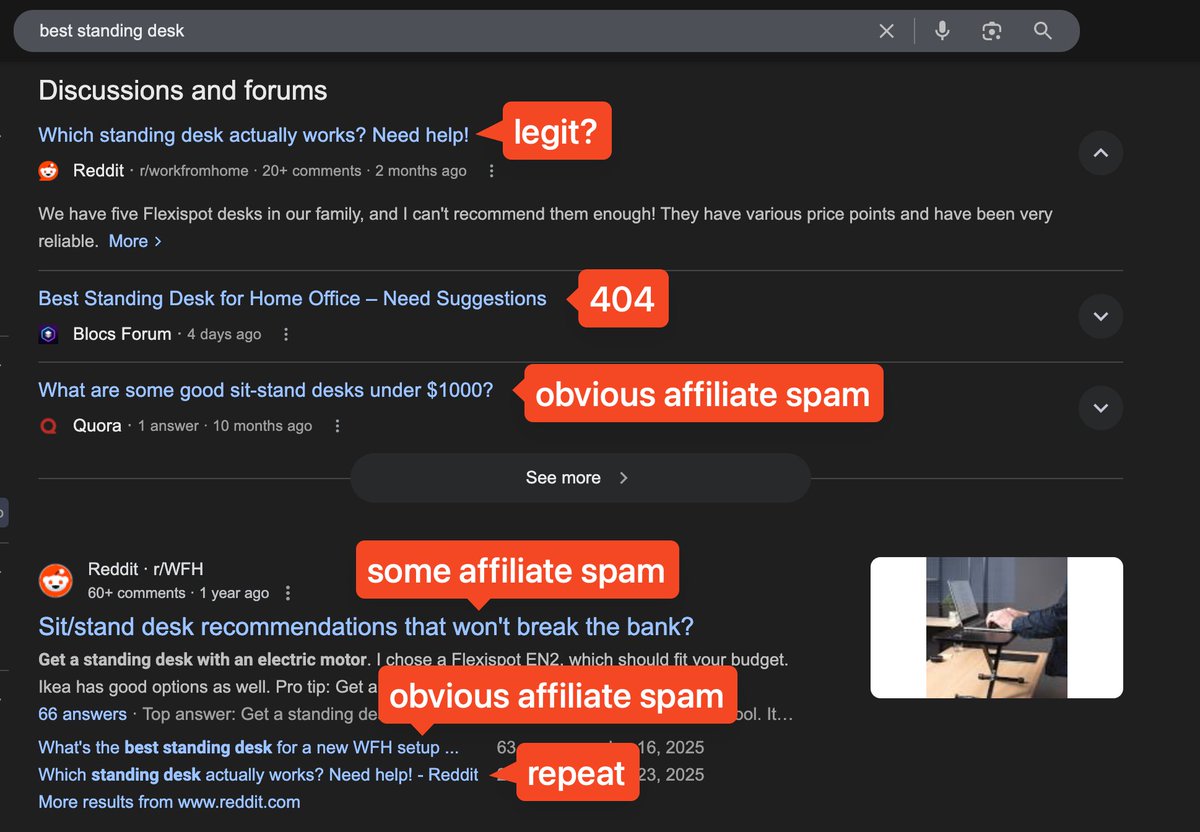Open the three-dot menu beside Quora result
Viewport: 1200px width, 832px height.
[x=337, y=426]
